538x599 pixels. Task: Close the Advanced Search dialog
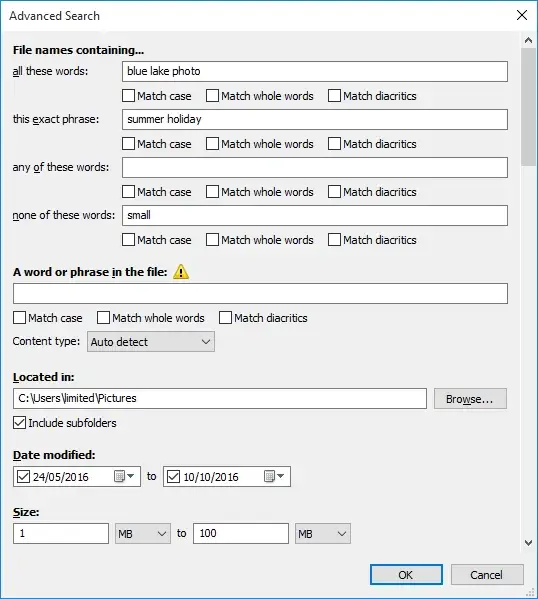(x=522, y=15)
